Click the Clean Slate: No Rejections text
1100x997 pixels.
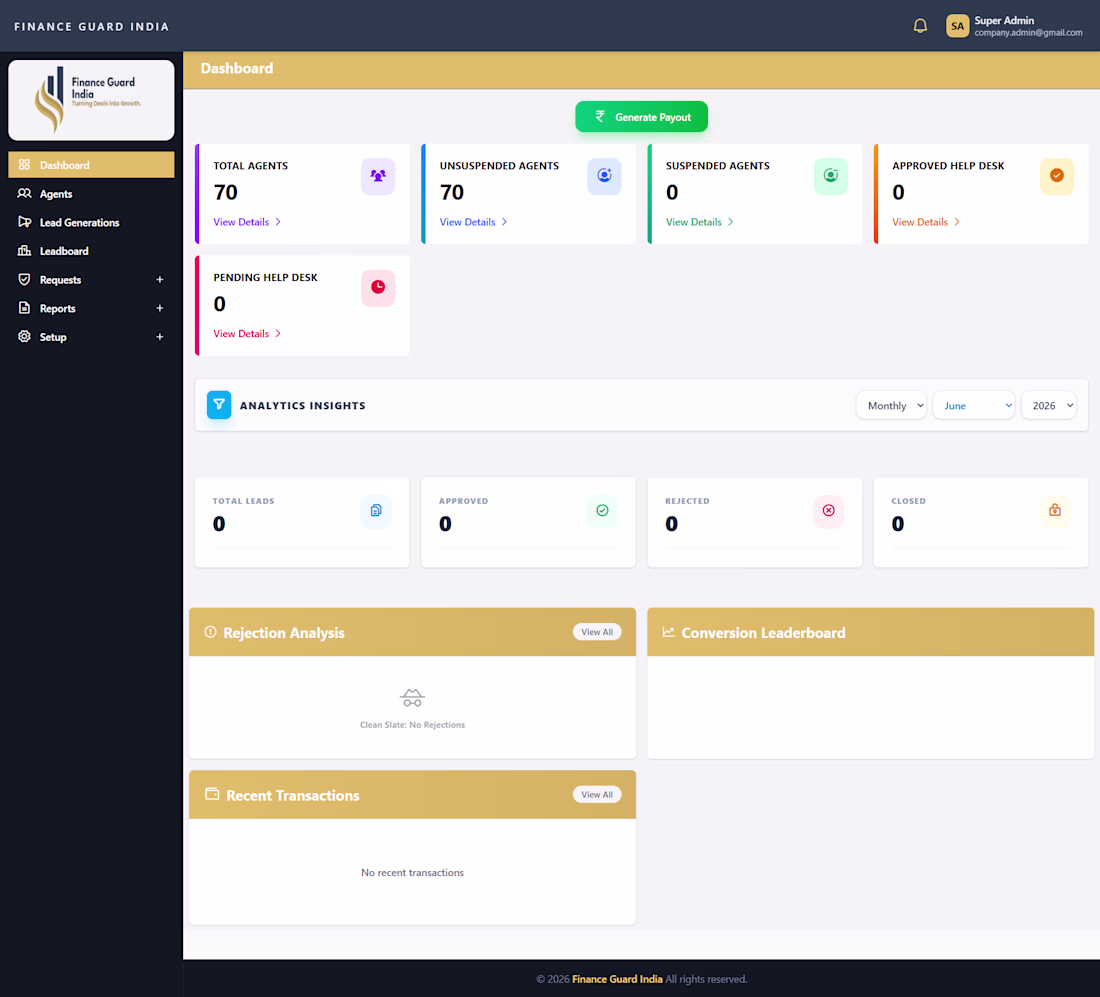click(412, 725)
